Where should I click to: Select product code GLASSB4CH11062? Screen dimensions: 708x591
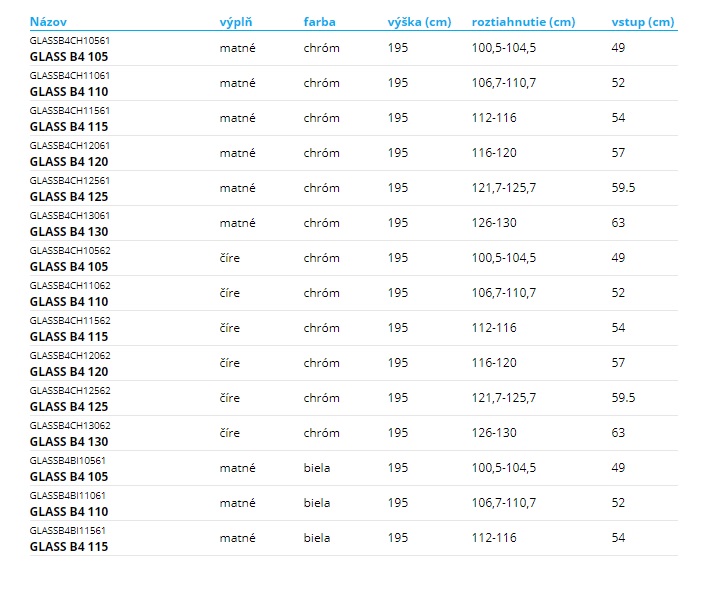70,285
